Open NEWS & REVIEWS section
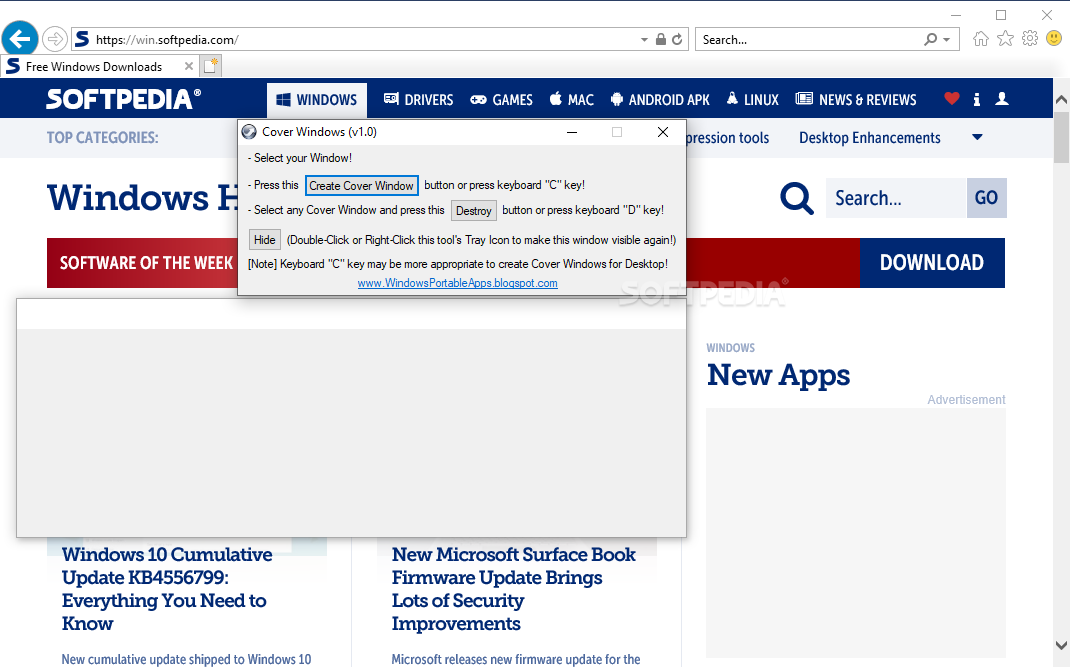This screenshot has width=1070, height=667. [856, 100]
